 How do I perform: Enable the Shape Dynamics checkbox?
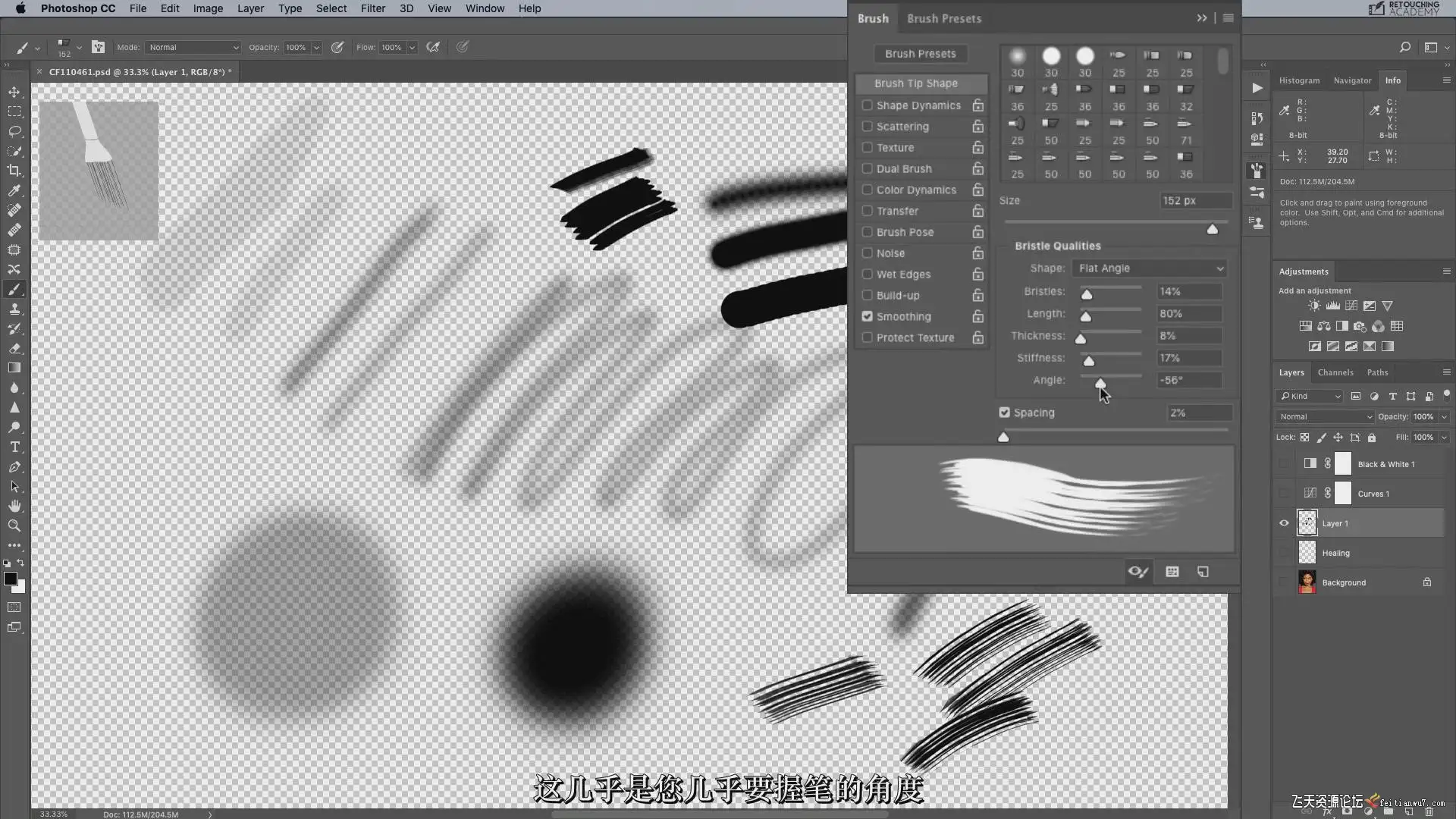[x=867, y=105]
